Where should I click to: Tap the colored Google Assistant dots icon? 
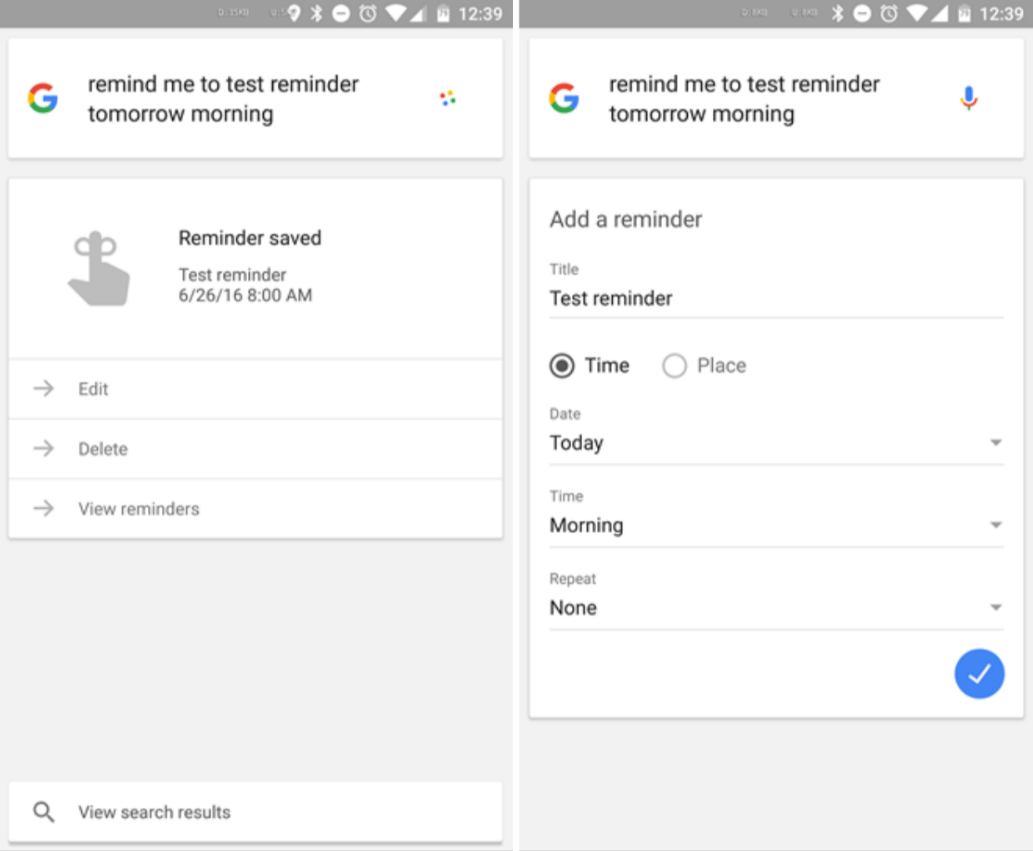448,98
